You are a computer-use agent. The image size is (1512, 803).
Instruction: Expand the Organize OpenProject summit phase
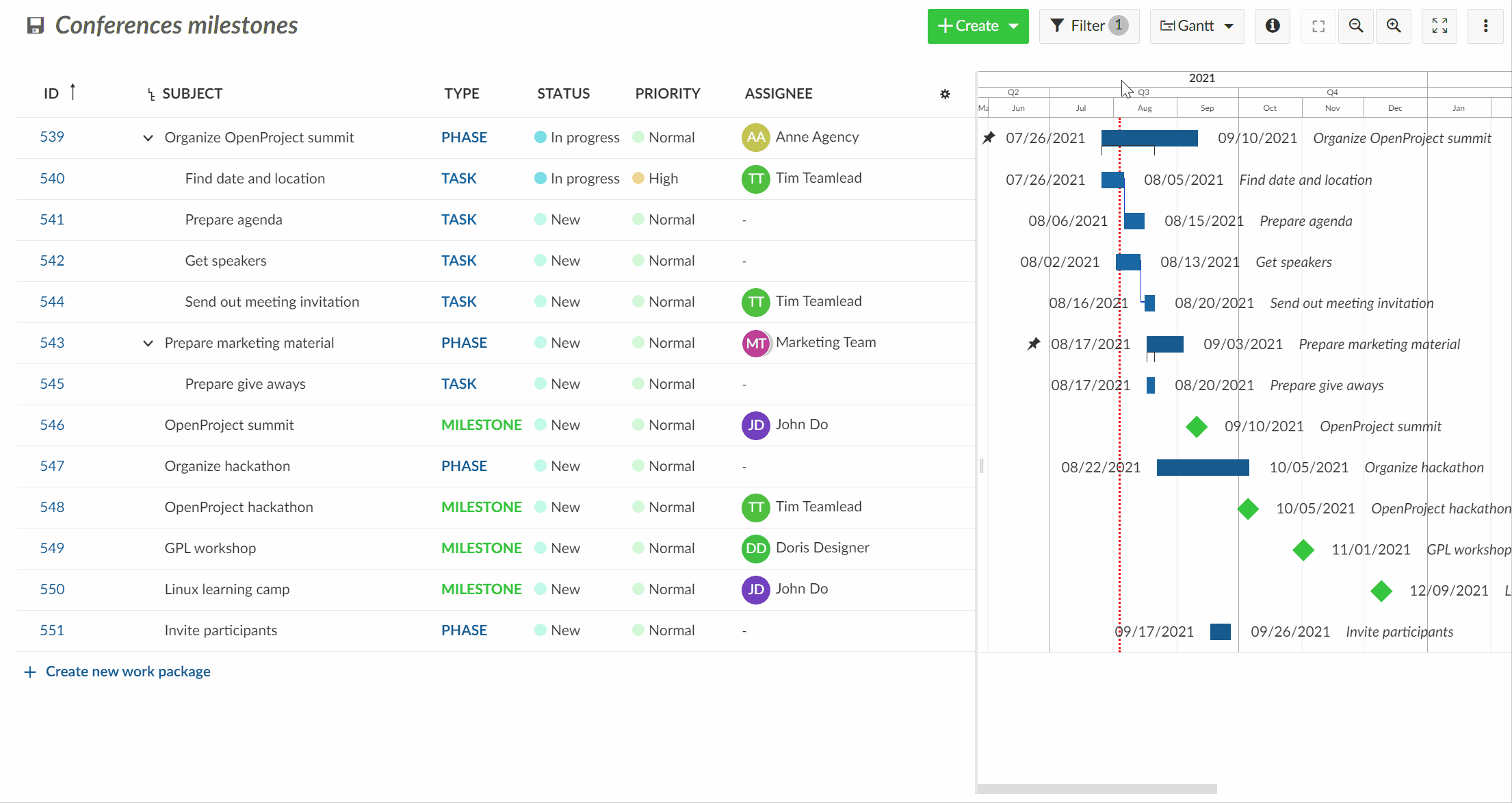point(147,137)
